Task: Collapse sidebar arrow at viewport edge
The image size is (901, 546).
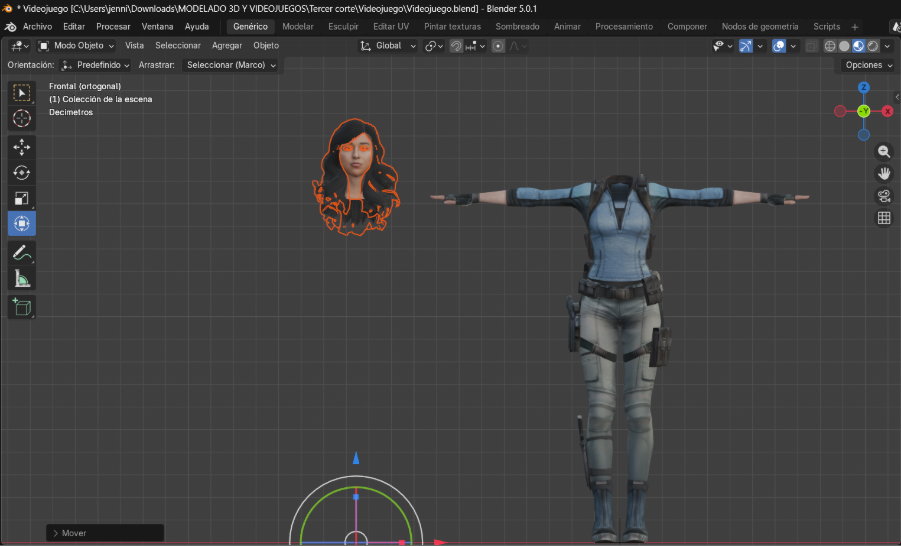Action: (897, 97)
